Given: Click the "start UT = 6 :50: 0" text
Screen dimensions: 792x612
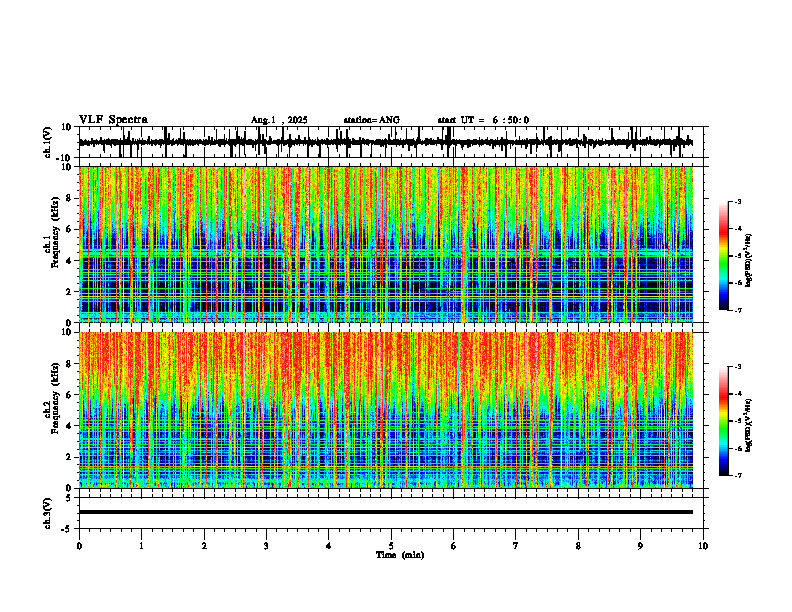Looking at the screenshot, I should 483,120.
